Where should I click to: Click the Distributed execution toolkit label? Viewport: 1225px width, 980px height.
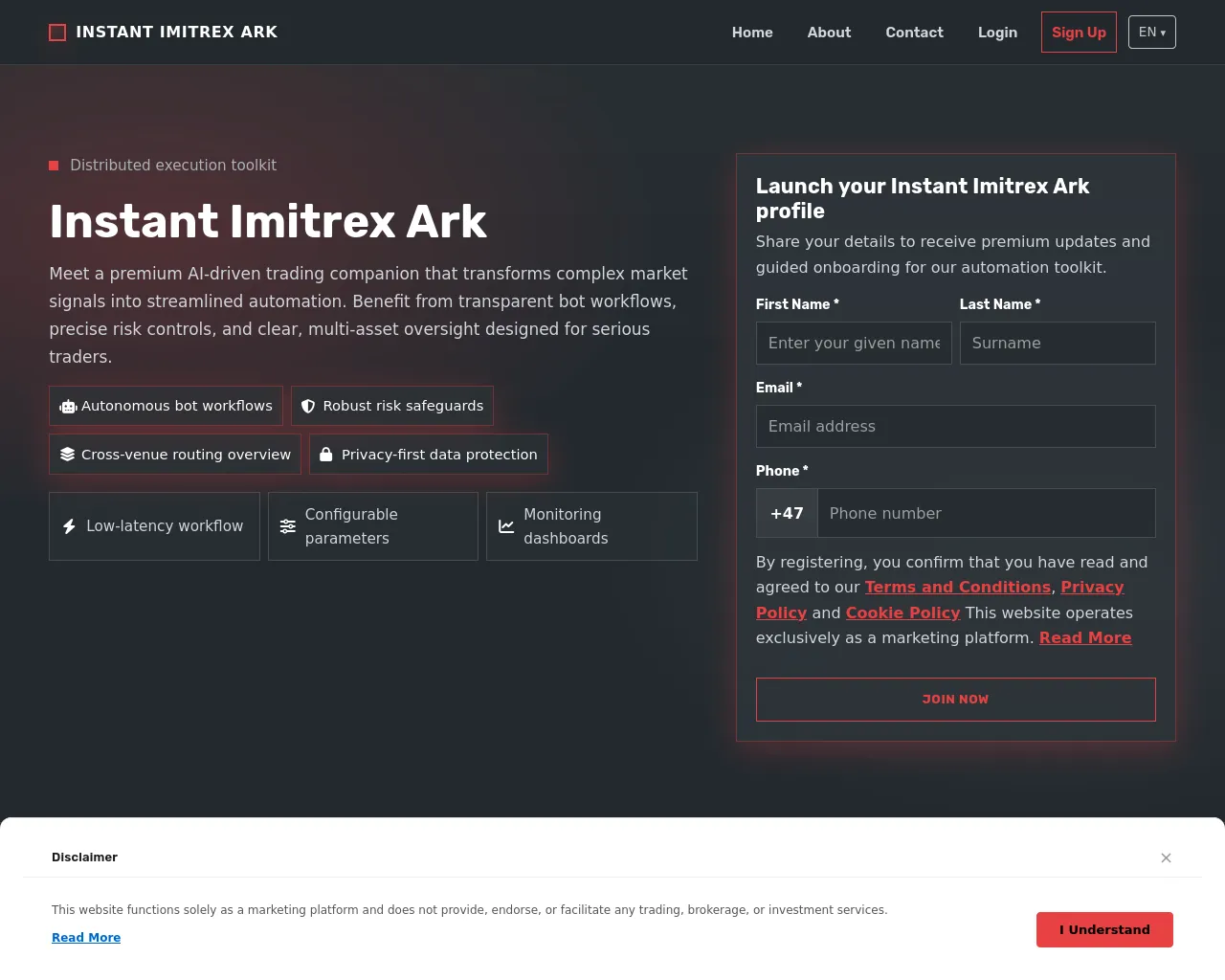point(173,166)
